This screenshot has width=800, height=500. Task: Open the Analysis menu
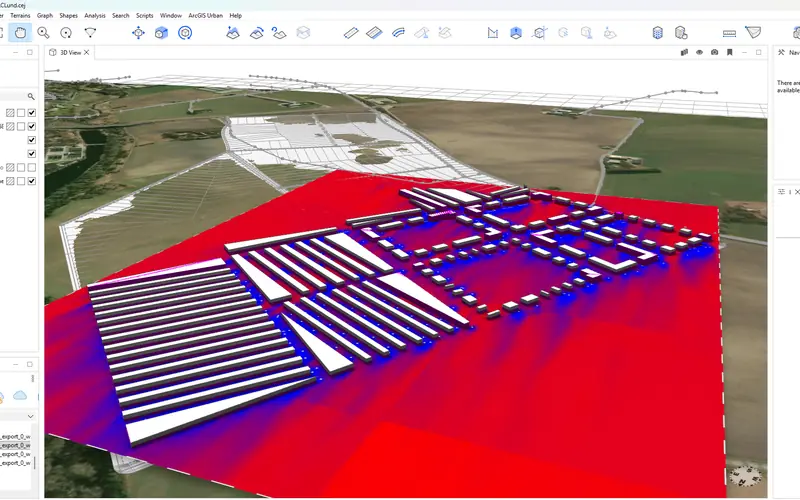pos(95,16)
